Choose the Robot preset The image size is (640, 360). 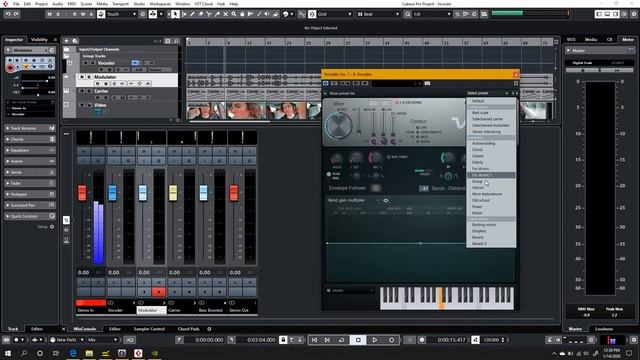[x=491, y=213]
